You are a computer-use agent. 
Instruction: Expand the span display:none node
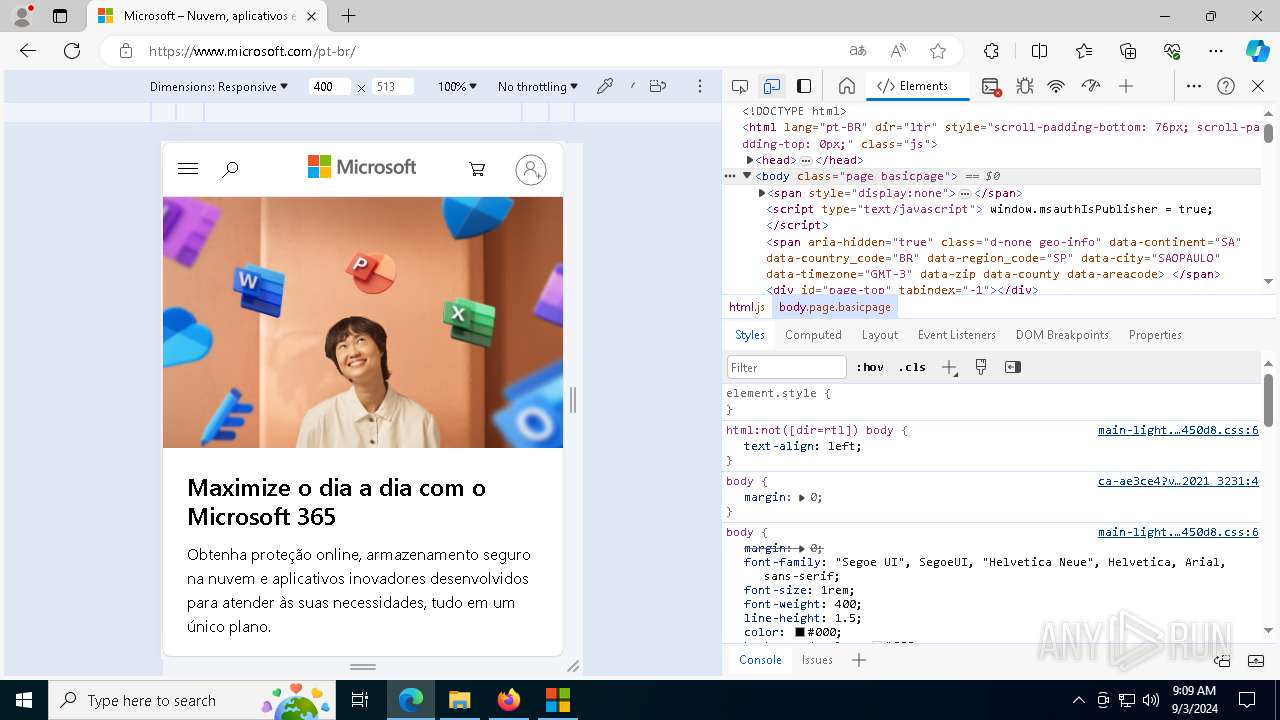[x=762, y=193]
